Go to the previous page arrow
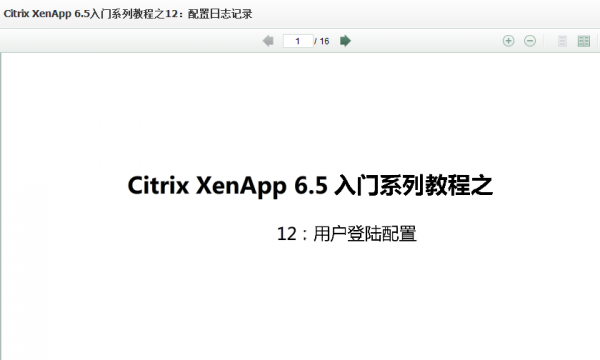 268,41
